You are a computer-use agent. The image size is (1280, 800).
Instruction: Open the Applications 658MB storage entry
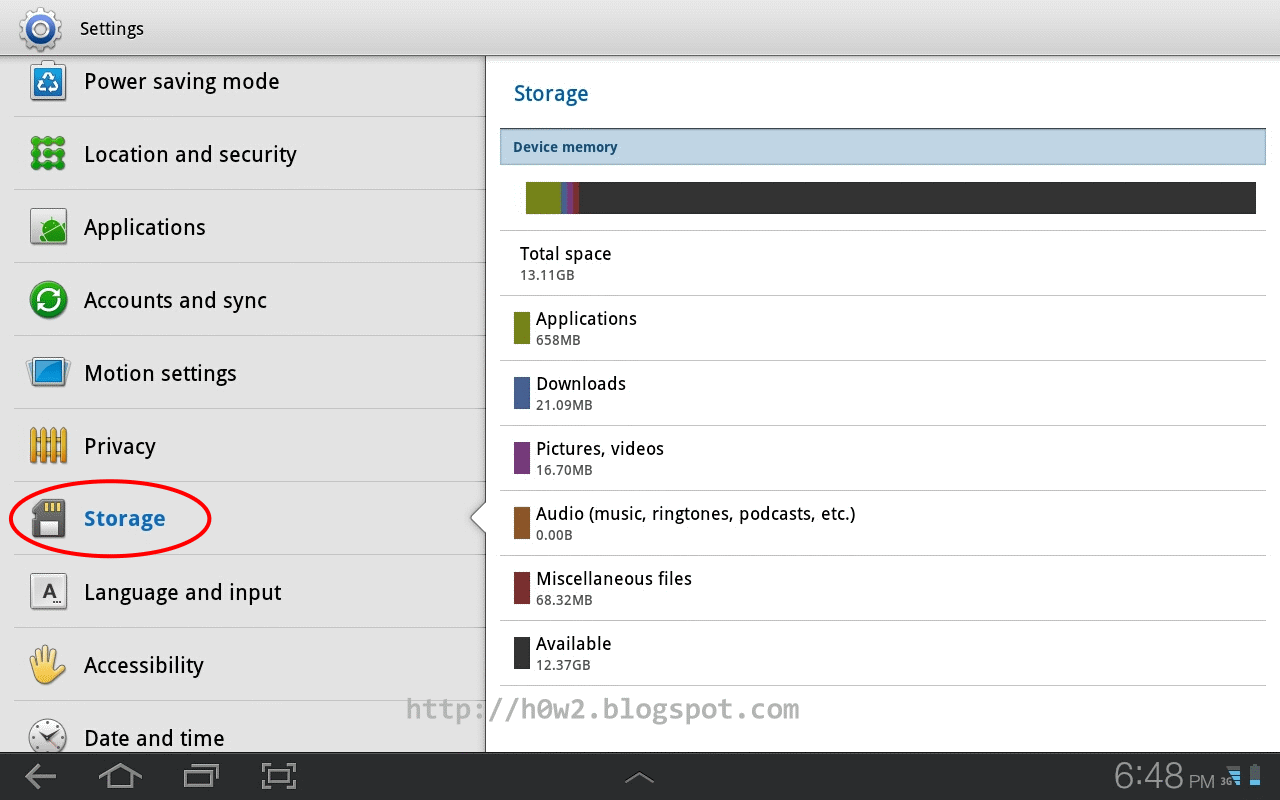click(883, 328)
